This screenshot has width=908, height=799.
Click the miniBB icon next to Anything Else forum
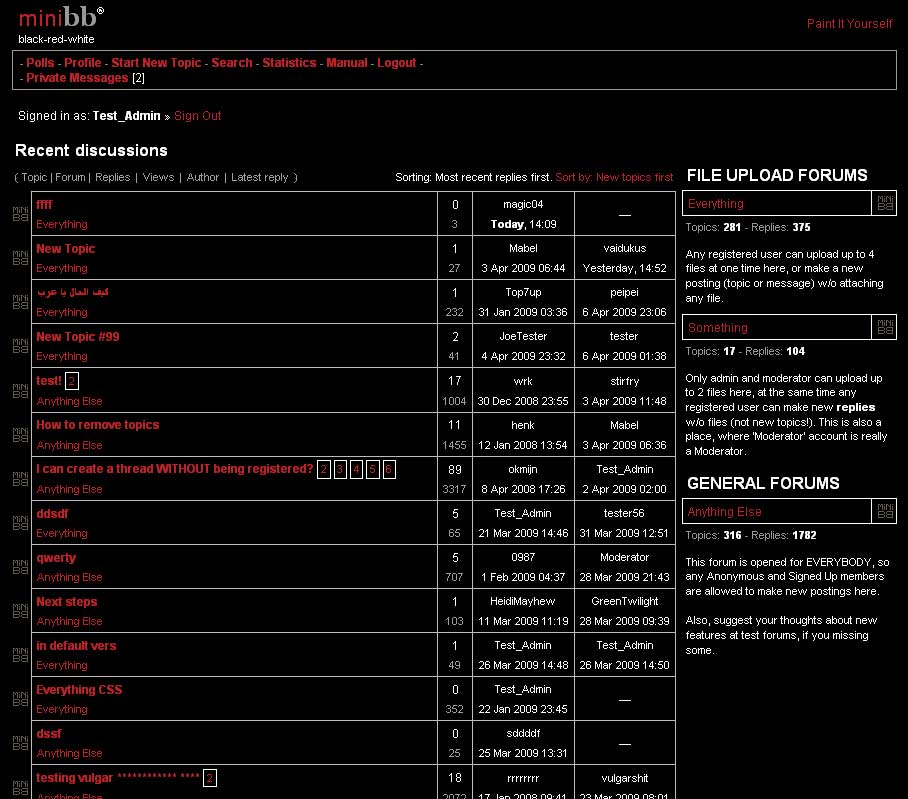pos(885,511)
